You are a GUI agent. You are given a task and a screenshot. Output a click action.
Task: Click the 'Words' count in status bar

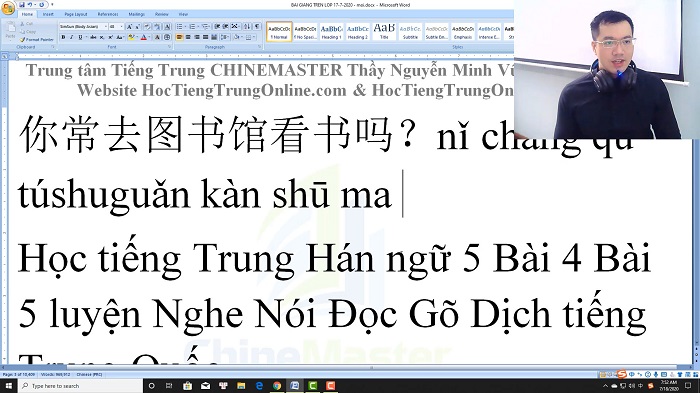click(x=56, y=374)
